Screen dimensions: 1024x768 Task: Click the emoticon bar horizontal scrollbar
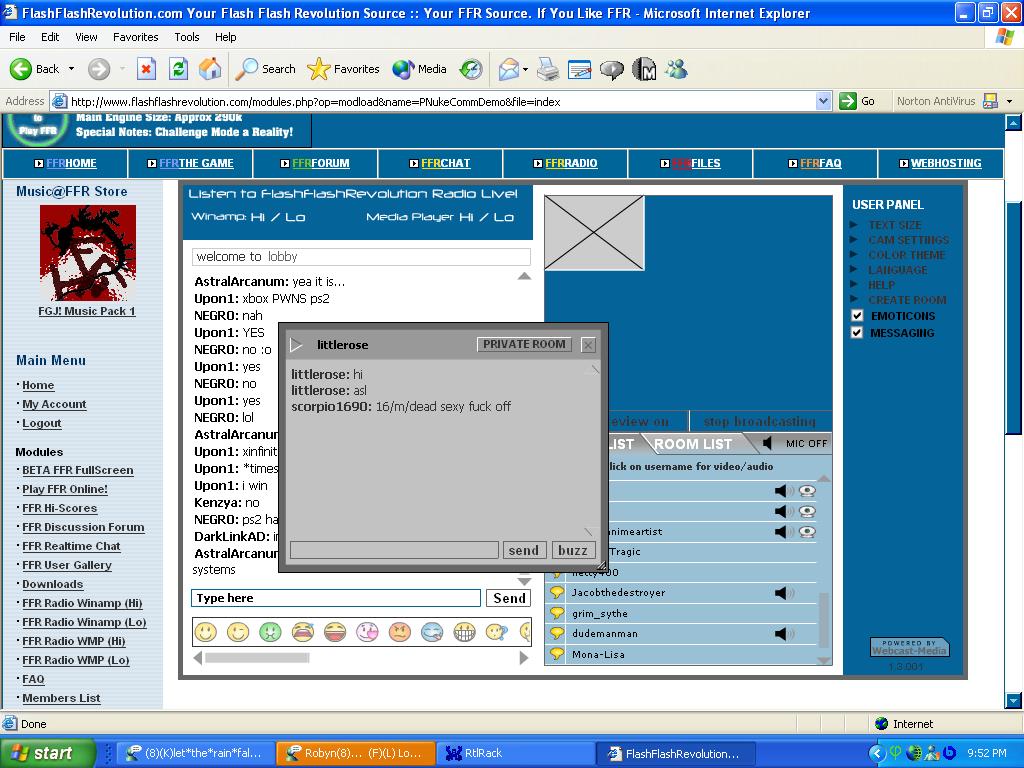[x=257, y=658]
